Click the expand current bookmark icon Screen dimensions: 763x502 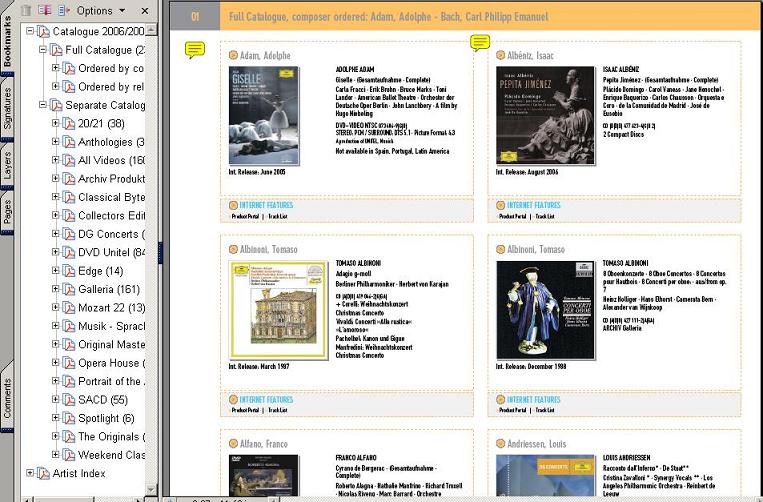coord(64,10)
